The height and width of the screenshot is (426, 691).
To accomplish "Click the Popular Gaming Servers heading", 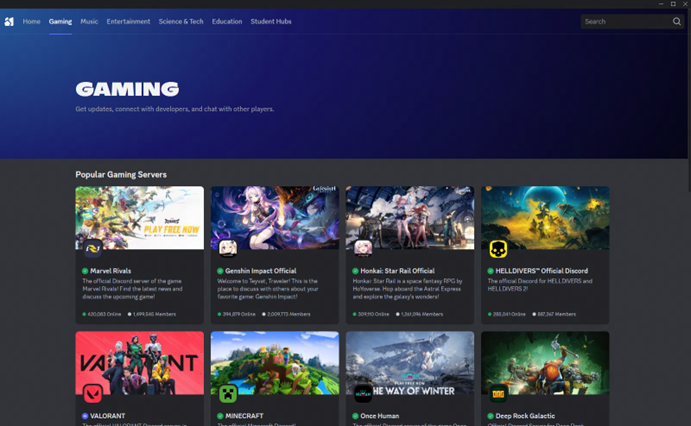I will click(121, 174).
